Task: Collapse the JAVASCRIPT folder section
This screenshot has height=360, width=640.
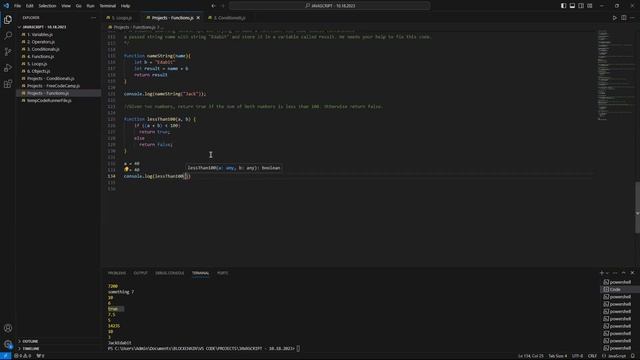Action: 58,27
